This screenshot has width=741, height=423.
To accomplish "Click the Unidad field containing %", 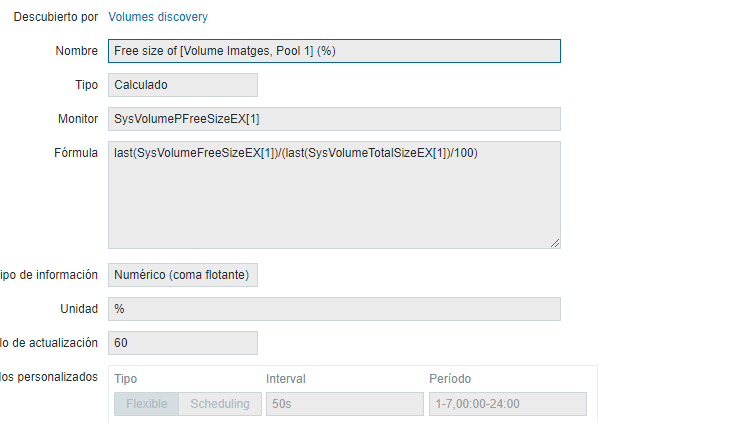I will tap(333, 309).
